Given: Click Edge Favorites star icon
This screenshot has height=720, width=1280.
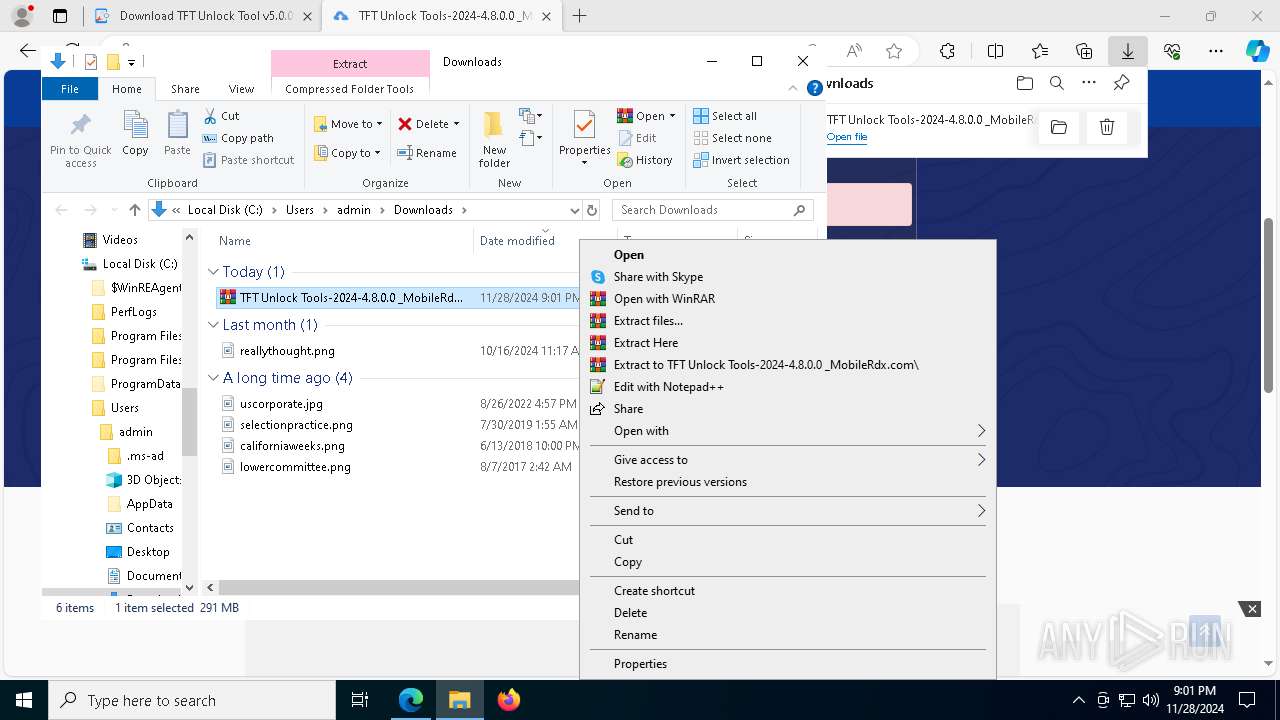Looking at the screenshot, I should pyautogui.click(x=894, y=51).
